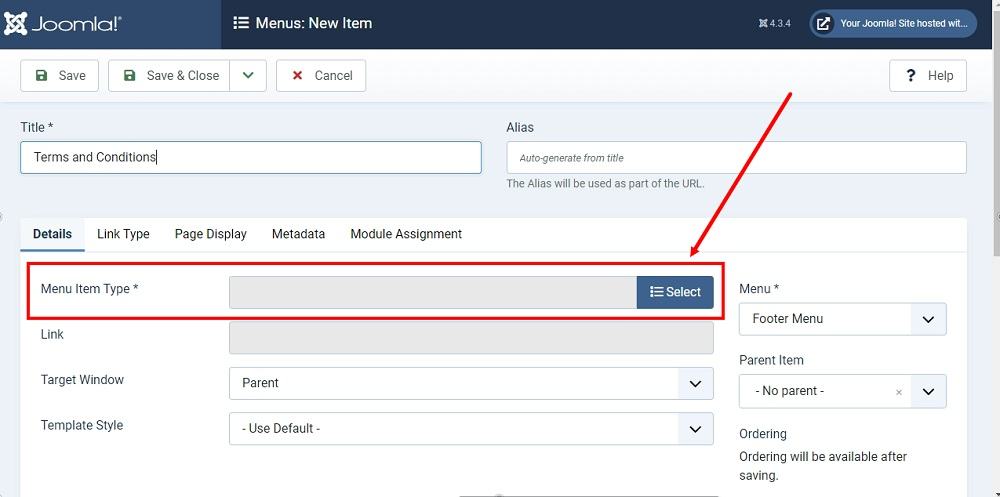Open the Target Window dropdown

471,383
